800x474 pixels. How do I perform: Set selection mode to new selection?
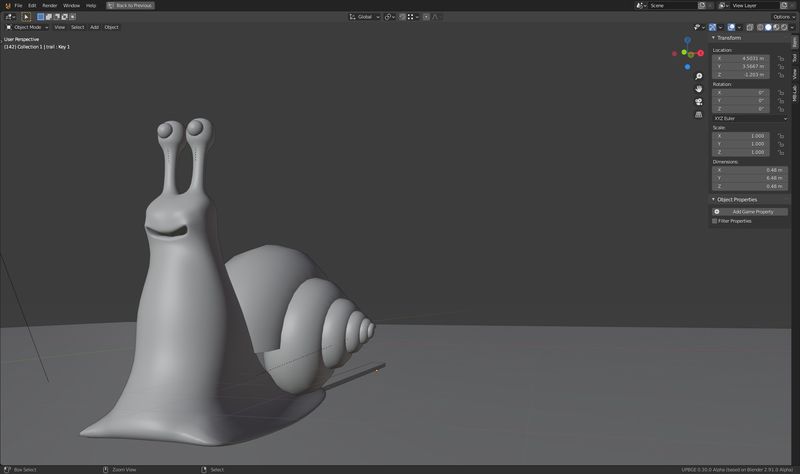coord(40,17)
